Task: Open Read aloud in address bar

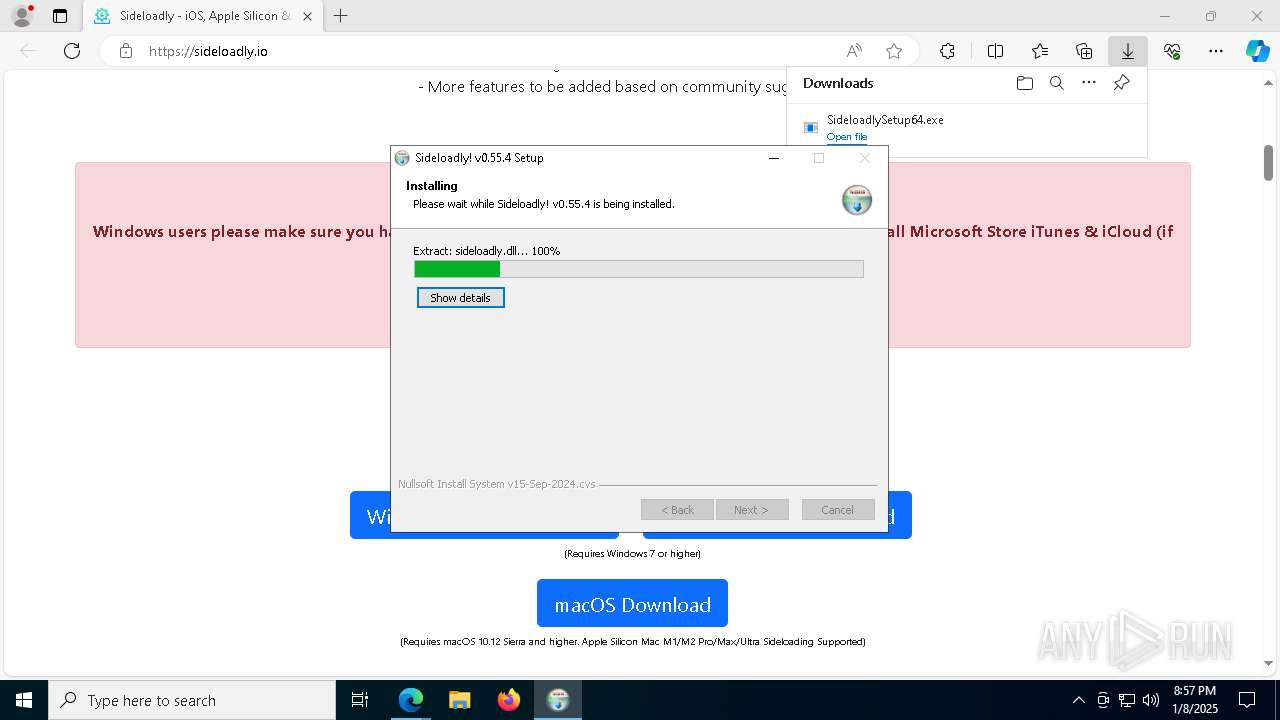Action: [x=854, y=51]
